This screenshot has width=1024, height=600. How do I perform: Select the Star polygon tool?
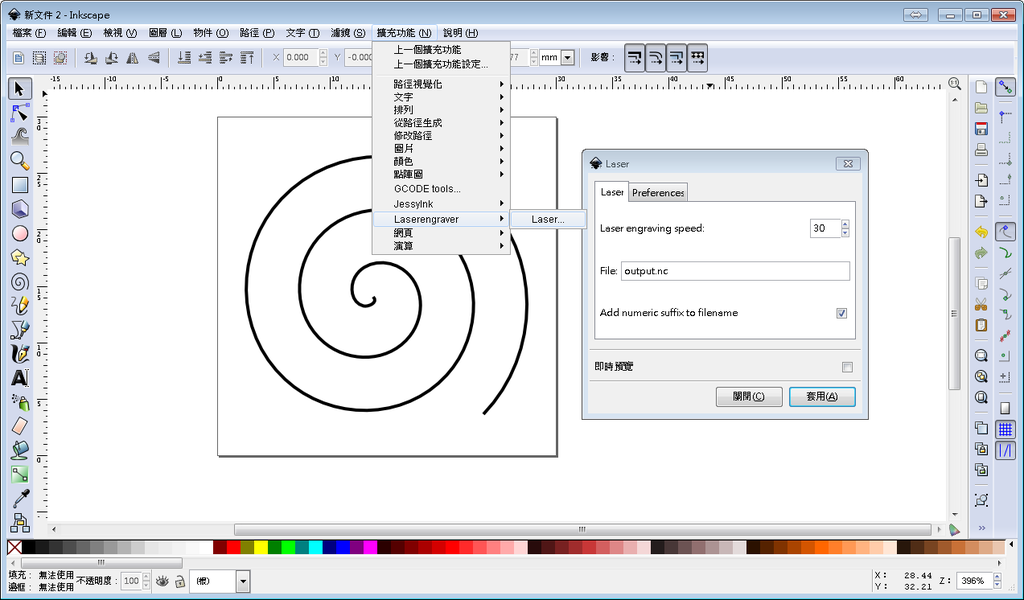coord(20,257)
